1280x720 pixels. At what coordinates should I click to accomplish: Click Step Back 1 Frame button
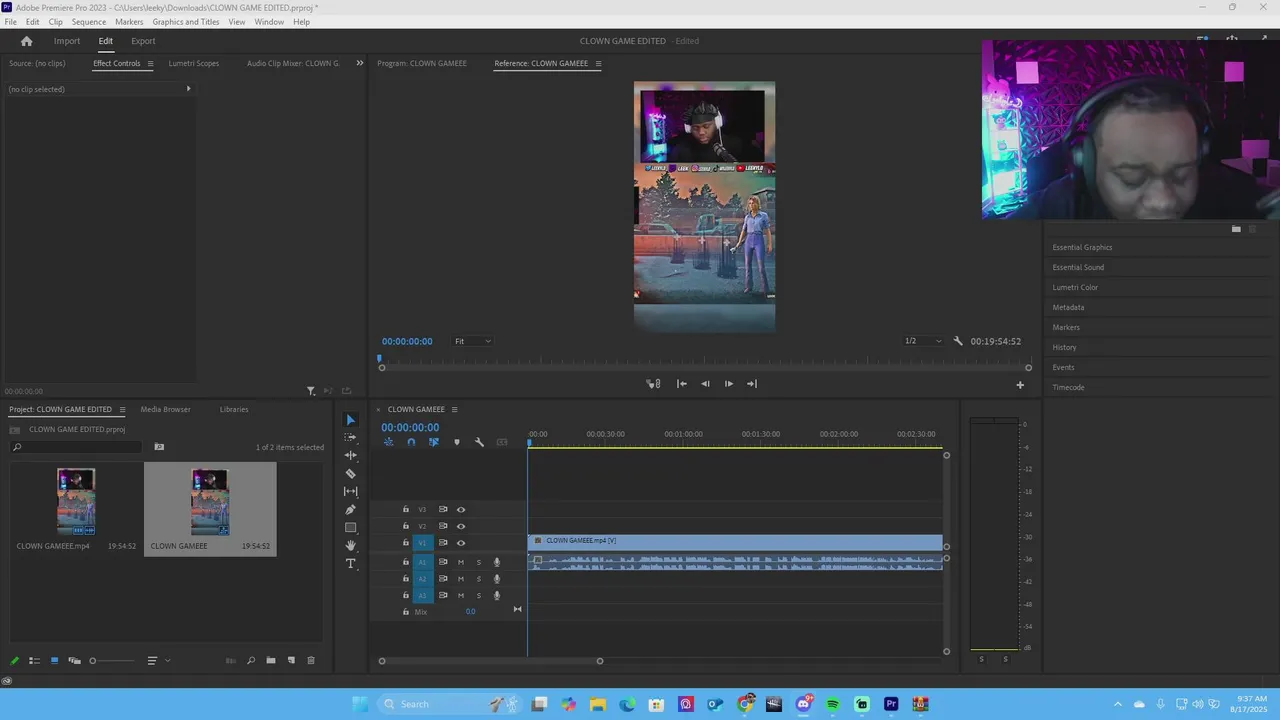(705, 384)
